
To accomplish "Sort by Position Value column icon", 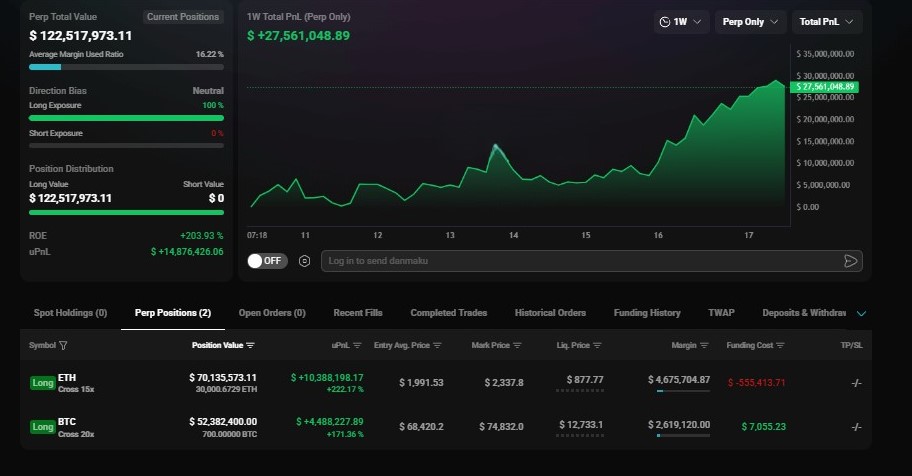I will pyautogui.click(x=250, y=346).
